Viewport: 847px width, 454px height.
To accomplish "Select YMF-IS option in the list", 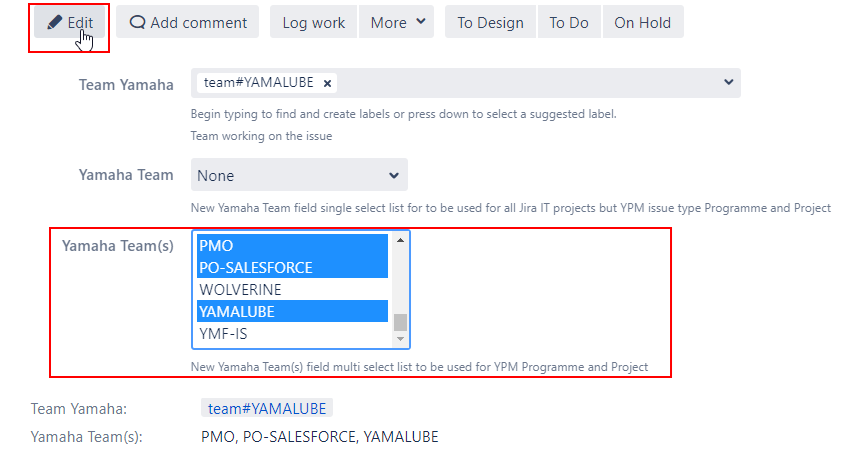I will (x=292, y=333).
